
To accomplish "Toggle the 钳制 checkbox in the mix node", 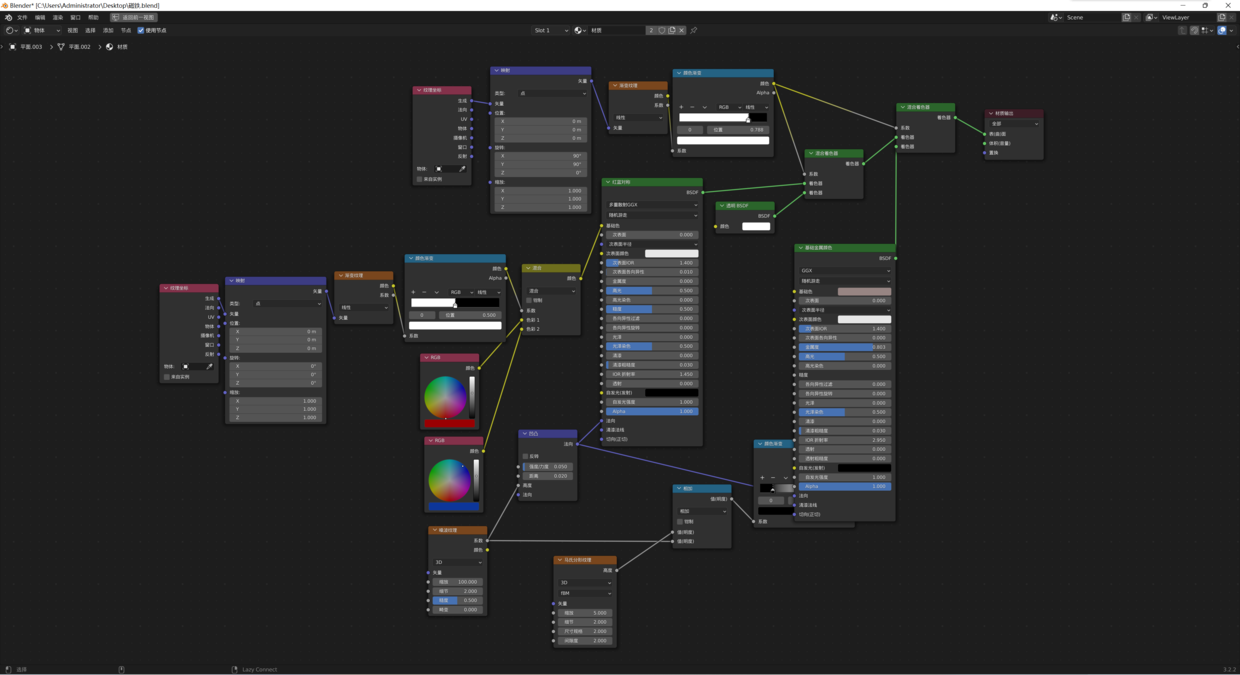I will 529,300.
